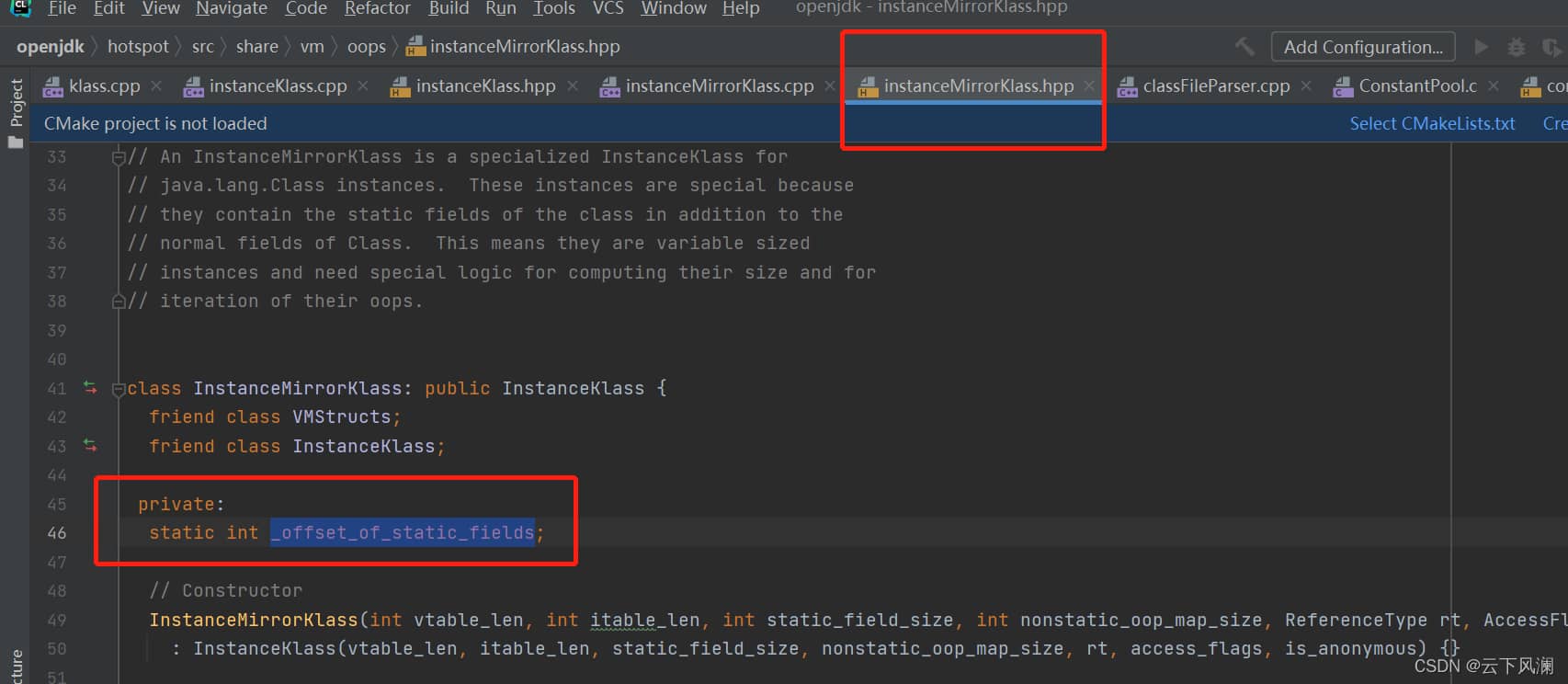The height and width of the screenshot is (684, 1568).
Task: Click the share breadcrumb
Action: tap(256, 46)
